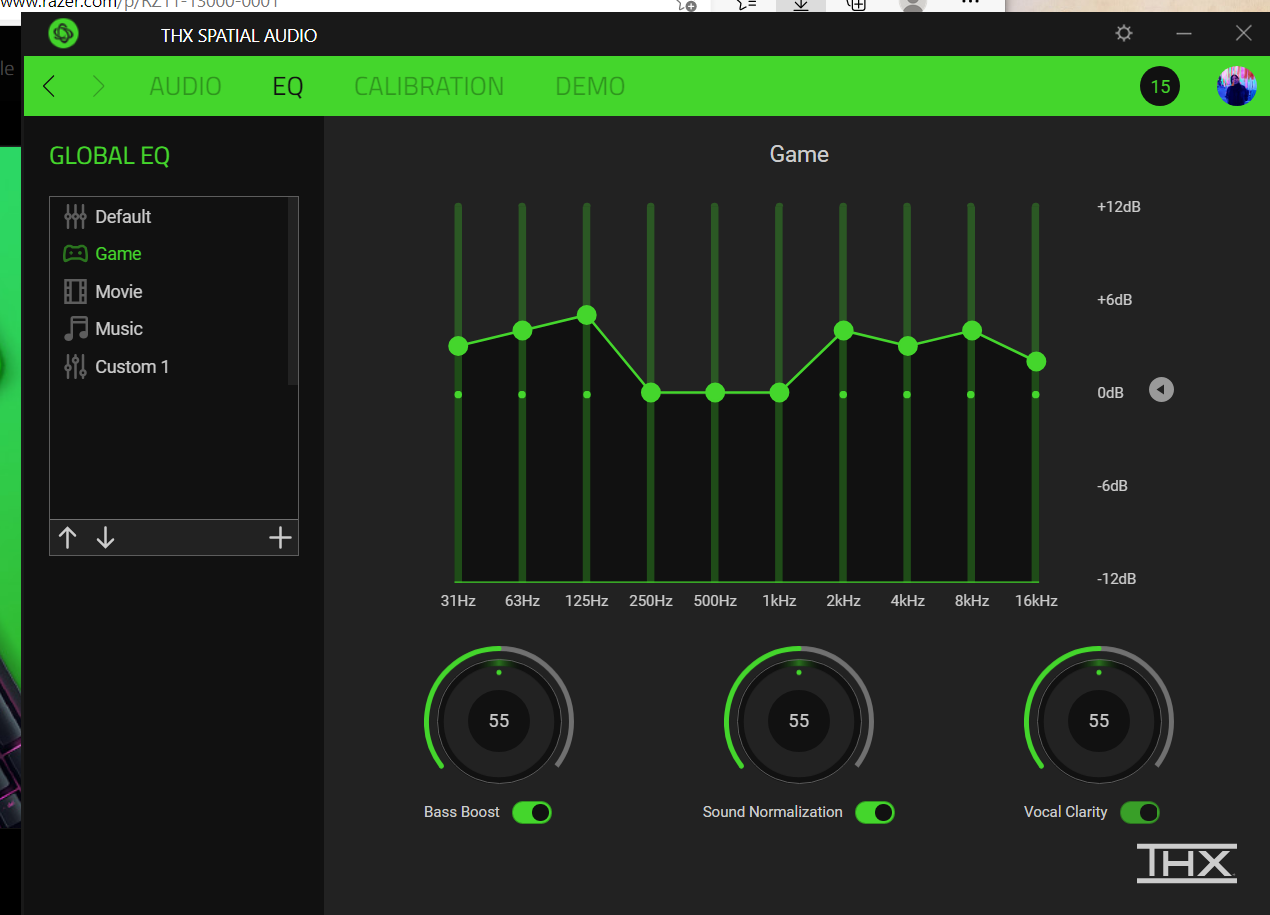This screenshot has width=1270, height=915.
Task: Click the Music preset note icon
Action: tap(75, 329)
